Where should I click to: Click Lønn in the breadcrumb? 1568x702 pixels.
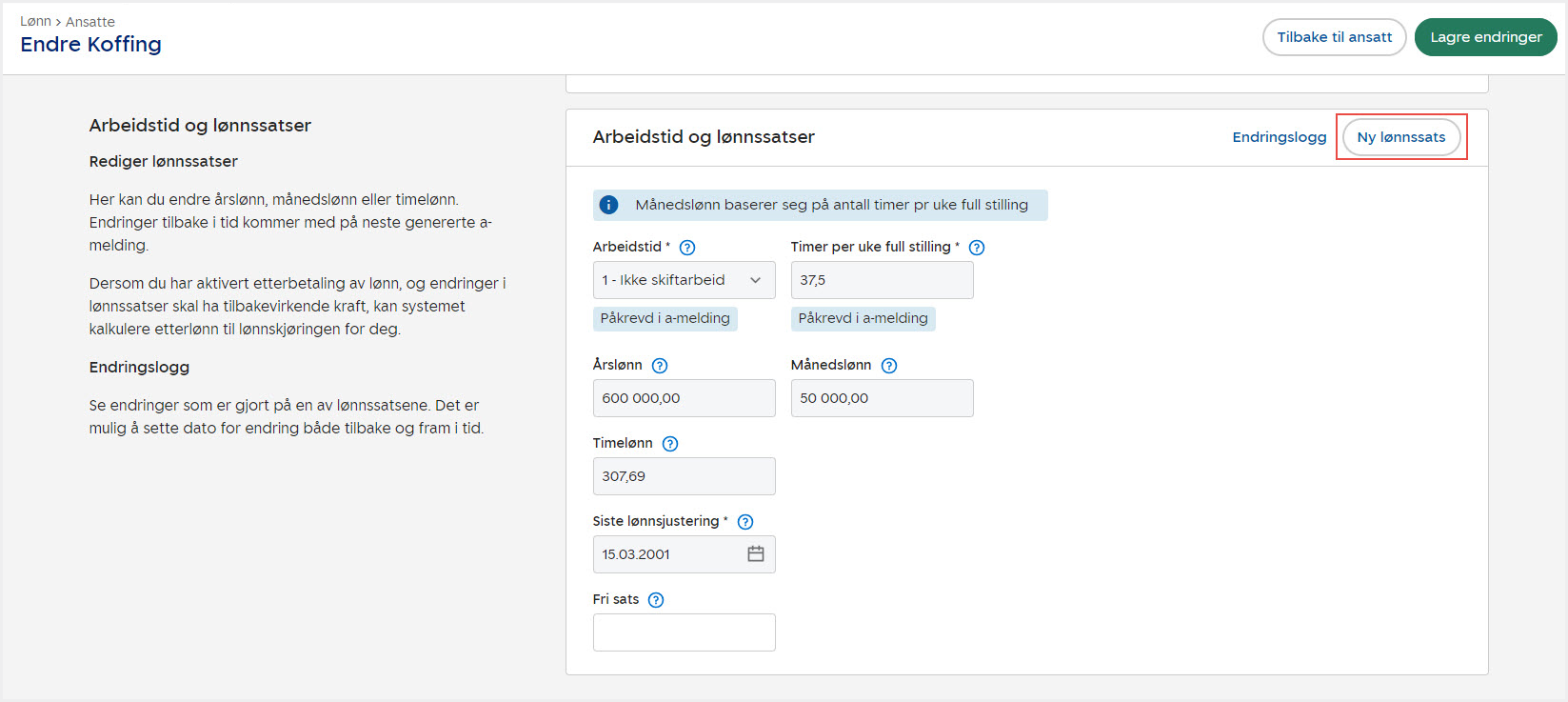(x=35, y=22)
